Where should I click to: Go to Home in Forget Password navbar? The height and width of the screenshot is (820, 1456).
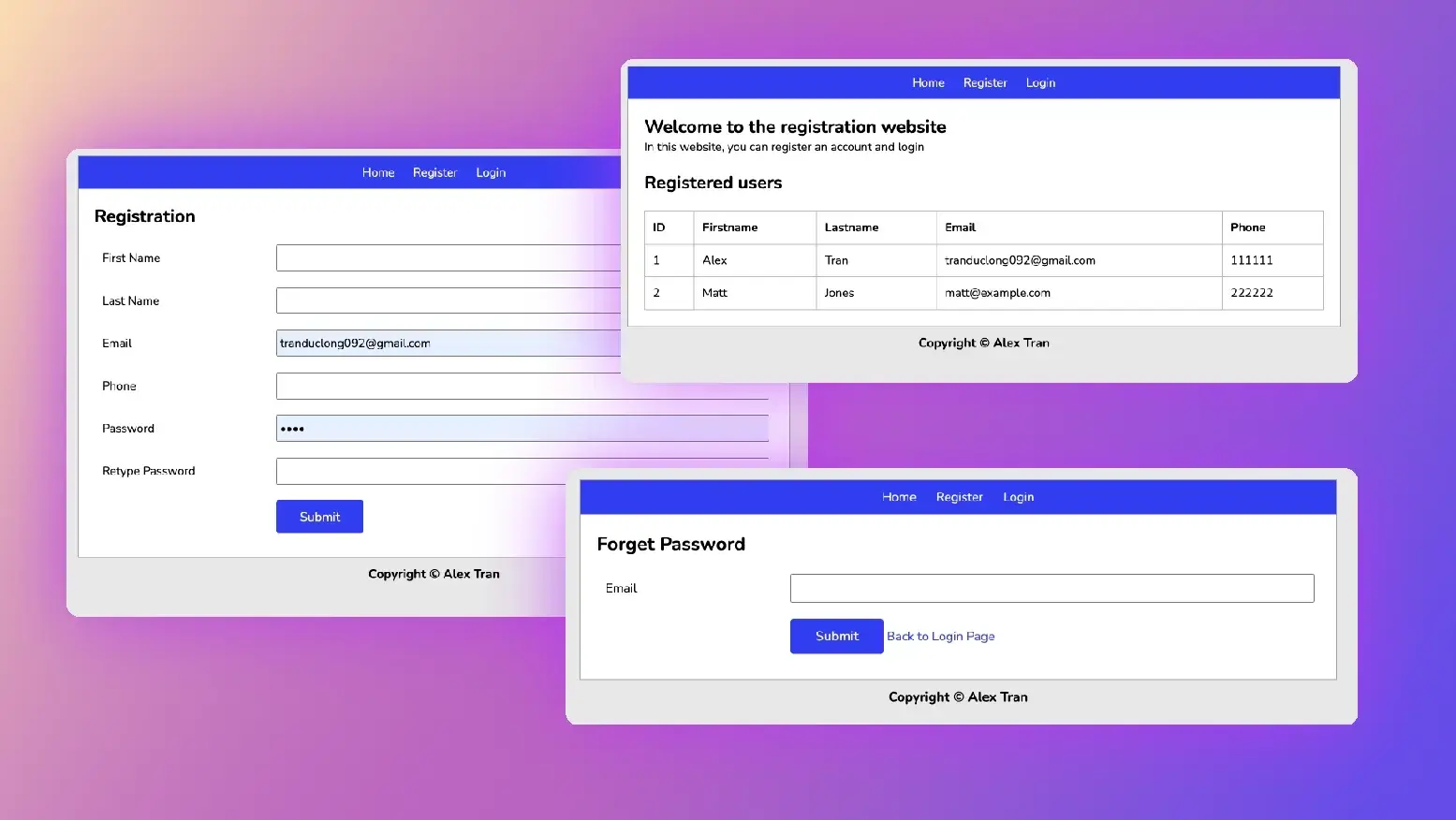(x=899, y=497)
